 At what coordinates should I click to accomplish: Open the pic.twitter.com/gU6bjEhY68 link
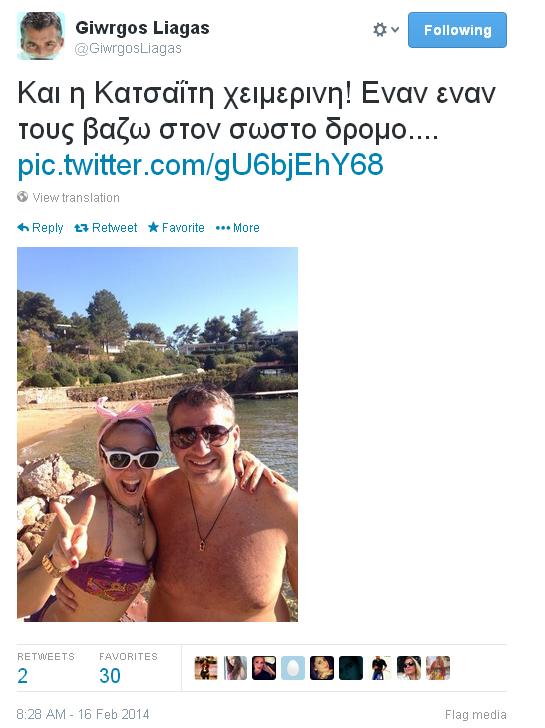pyautogui.click(x=201, y=165)
